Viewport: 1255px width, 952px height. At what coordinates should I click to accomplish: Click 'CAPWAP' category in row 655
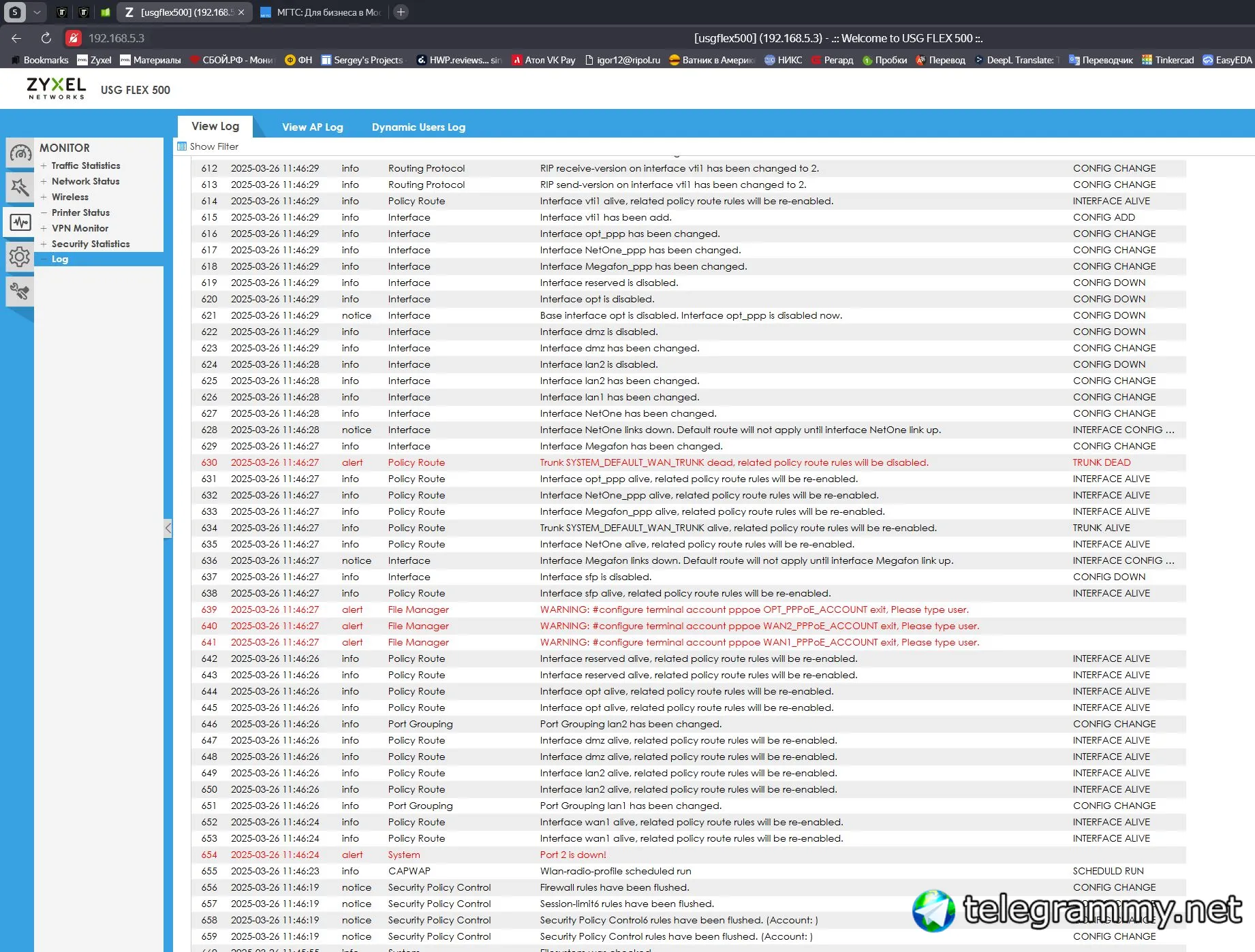pyautogui.click(x=409, y=871)
